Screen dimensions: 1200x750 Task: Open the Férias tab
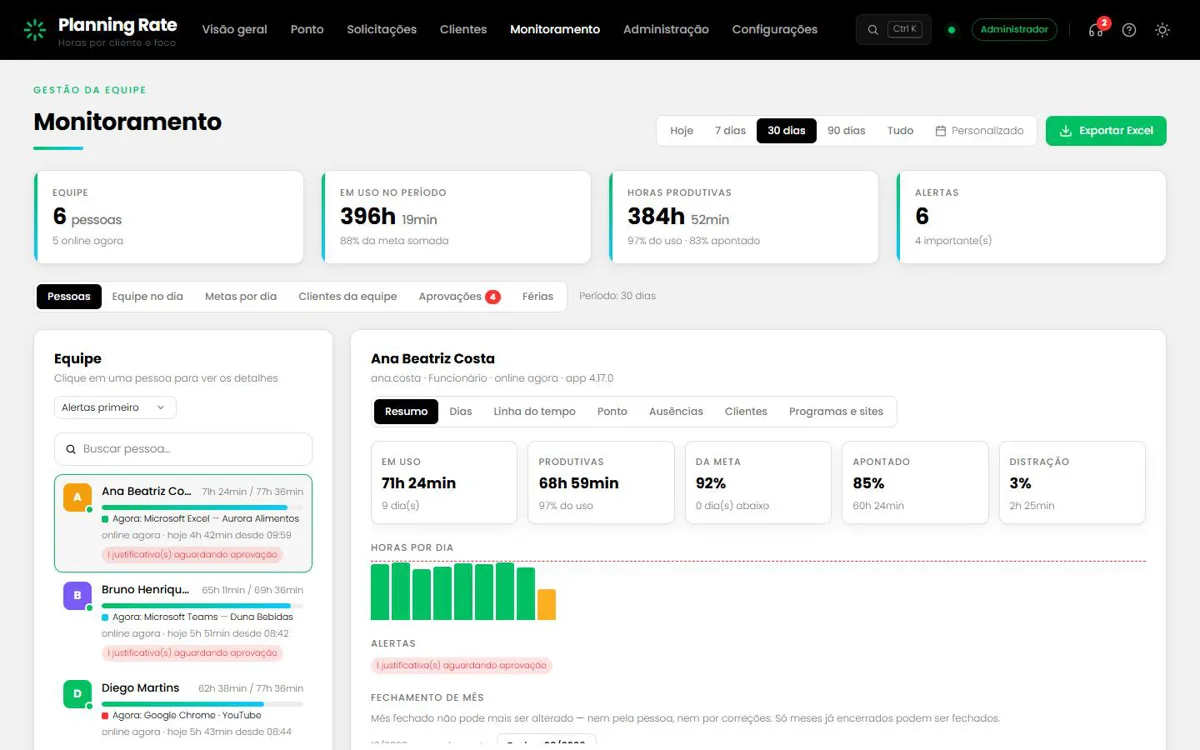[538, 296]
